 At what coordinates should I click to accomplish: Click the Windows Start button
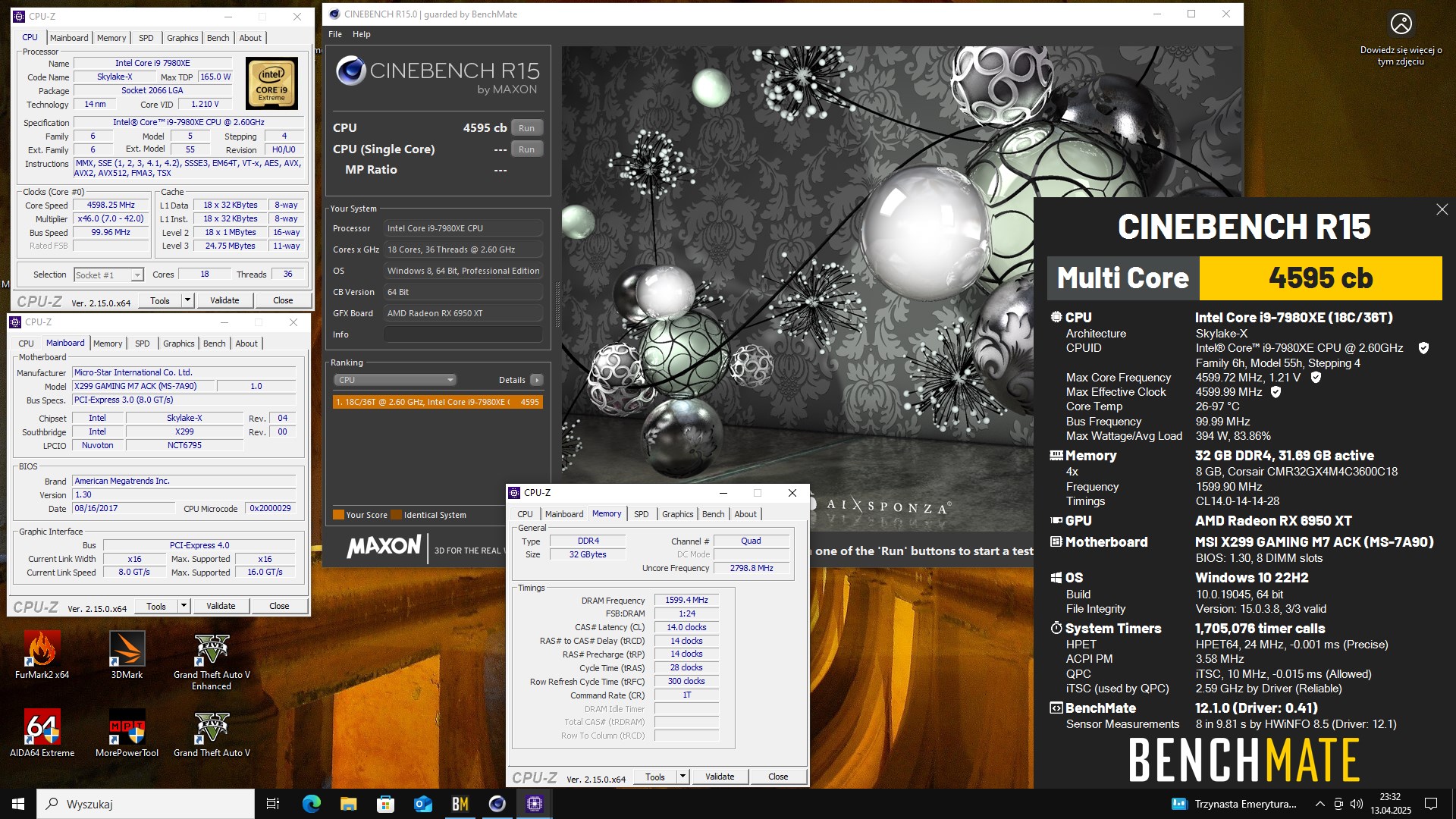[x=18, y=804]
